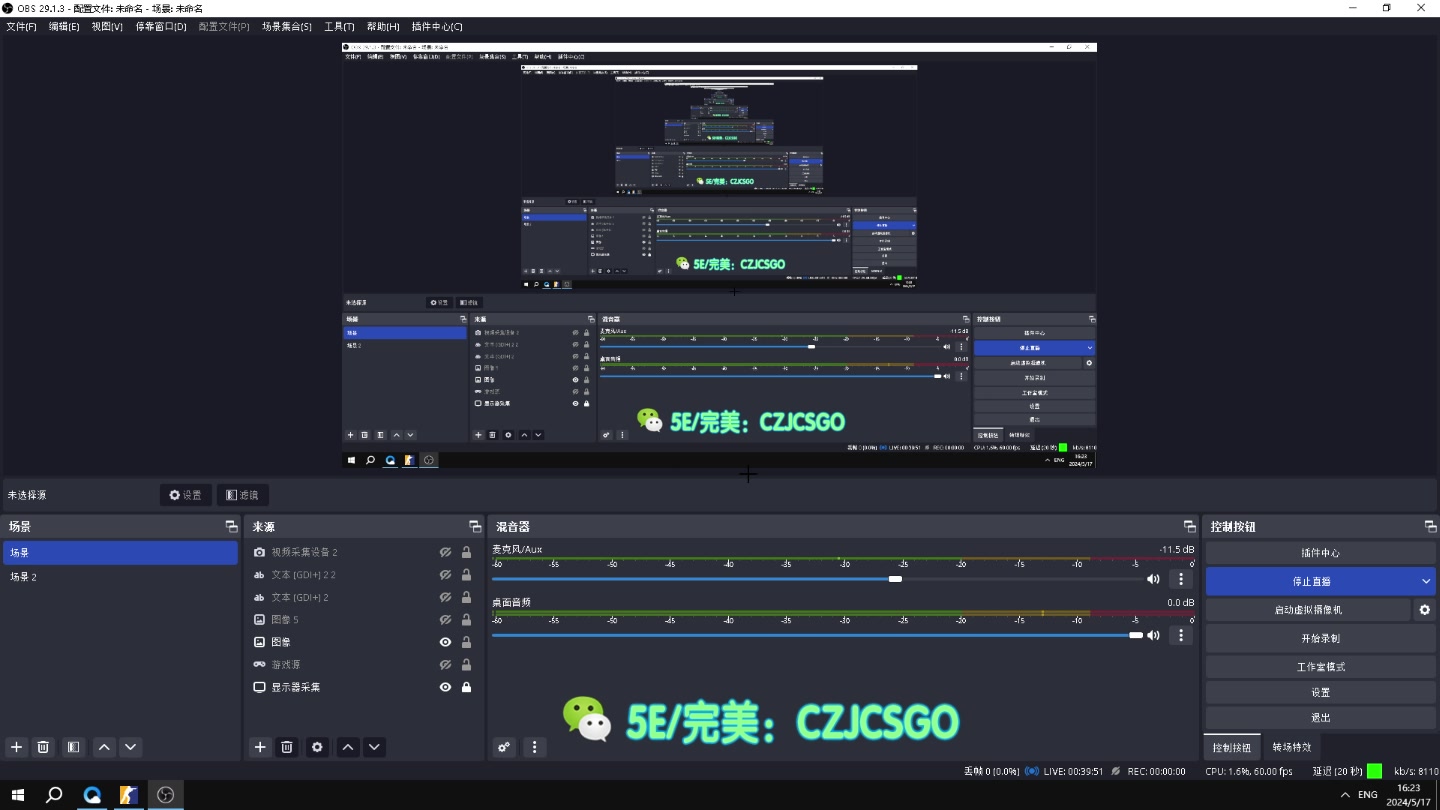Screen dimensions: 1440x810
Task: Select OBS icon in the taskbar
Action: tap(165, 795)
